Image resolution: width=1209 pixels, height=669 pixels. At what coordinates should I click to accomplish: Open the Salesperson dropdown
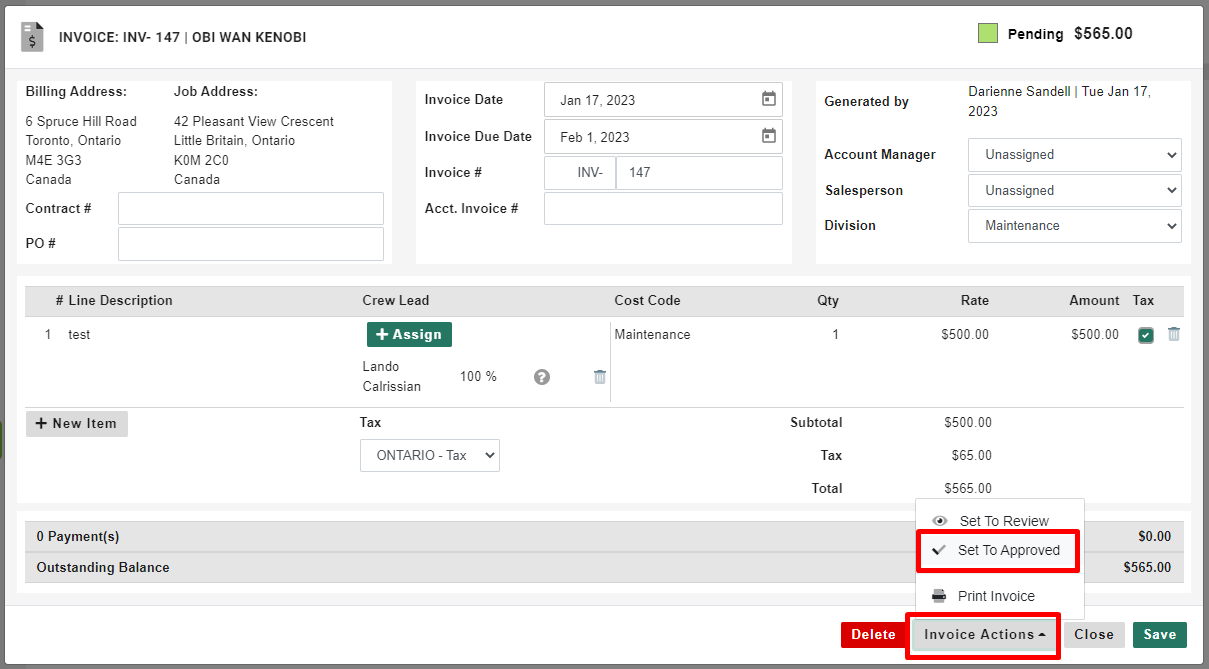point(1075,190)
